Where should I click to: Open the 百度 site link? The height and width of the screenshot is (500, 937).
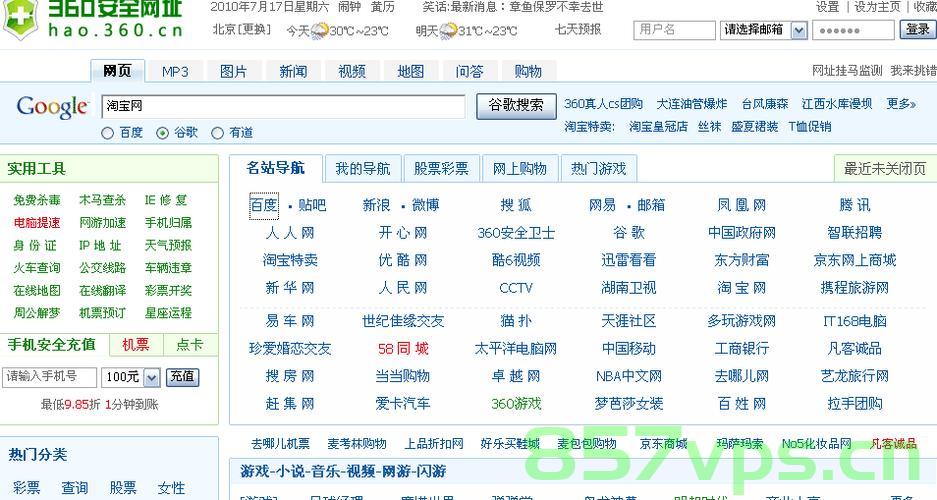tap(264, 206)
